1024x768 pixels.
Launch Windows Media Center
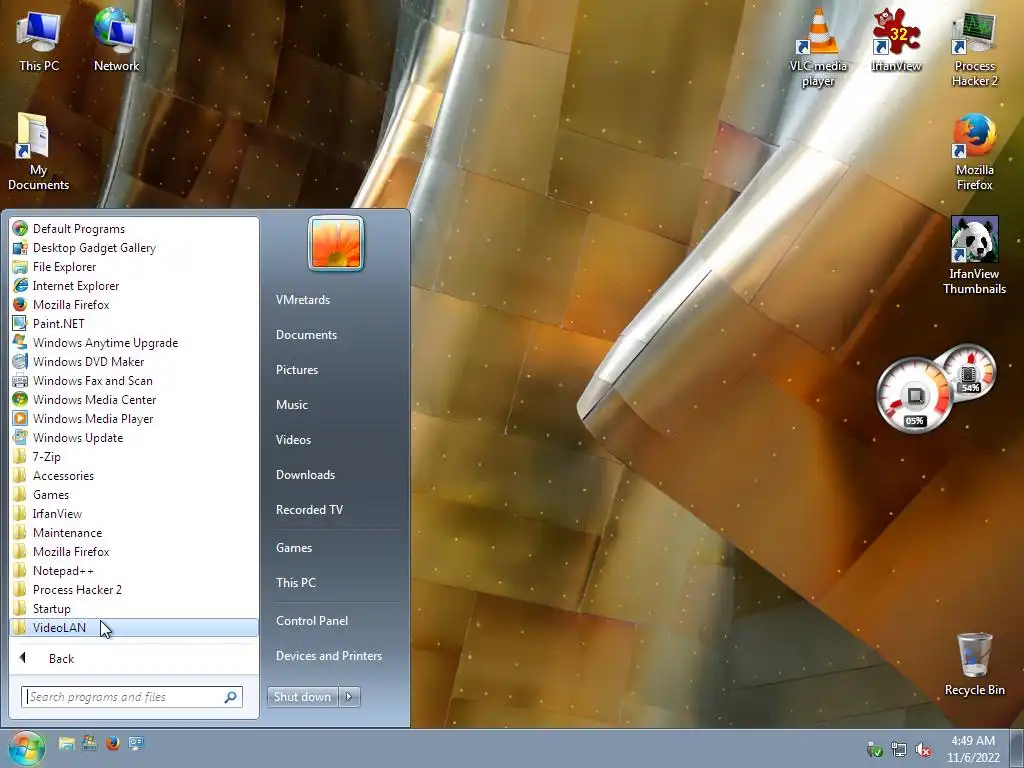[x=134, y=399]
